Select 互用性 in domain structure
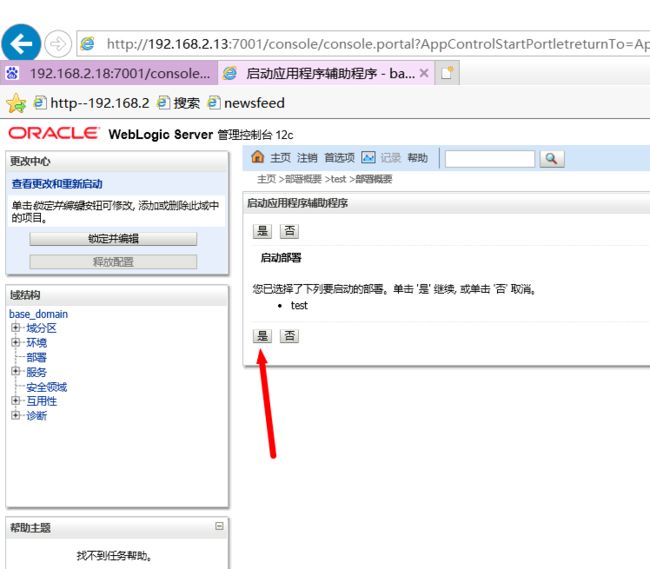The image size is (650, 569). coord(41,401)
